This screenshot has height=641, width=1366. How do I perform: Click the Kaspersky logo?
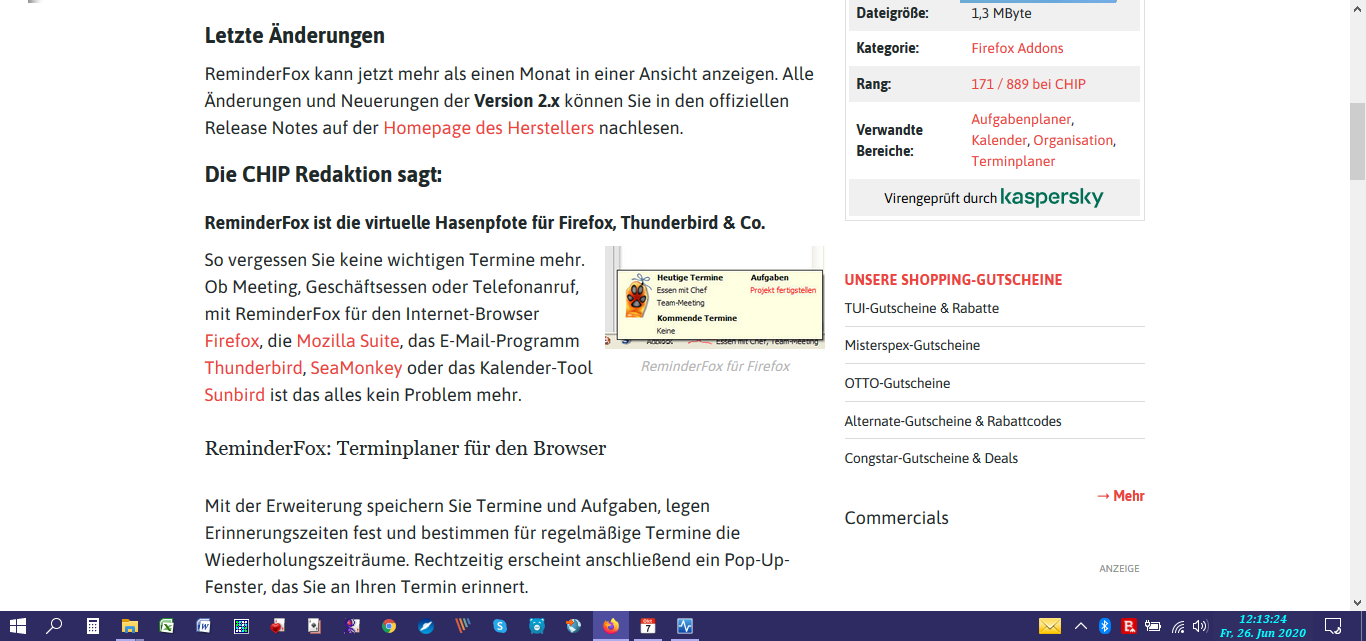[1052, 197]
